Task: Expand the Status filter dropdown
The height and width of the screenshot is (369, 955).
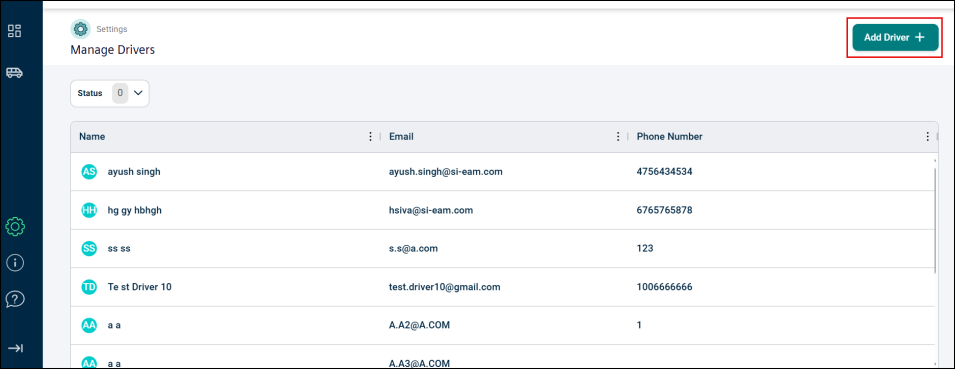Action: (x=110, y=93)
